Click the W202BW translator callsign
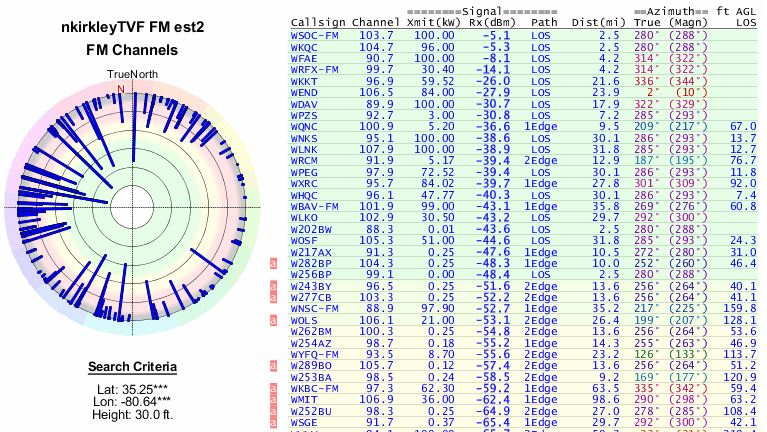The height and width of the screenshot is (432, 767). [x=310, y=229]
